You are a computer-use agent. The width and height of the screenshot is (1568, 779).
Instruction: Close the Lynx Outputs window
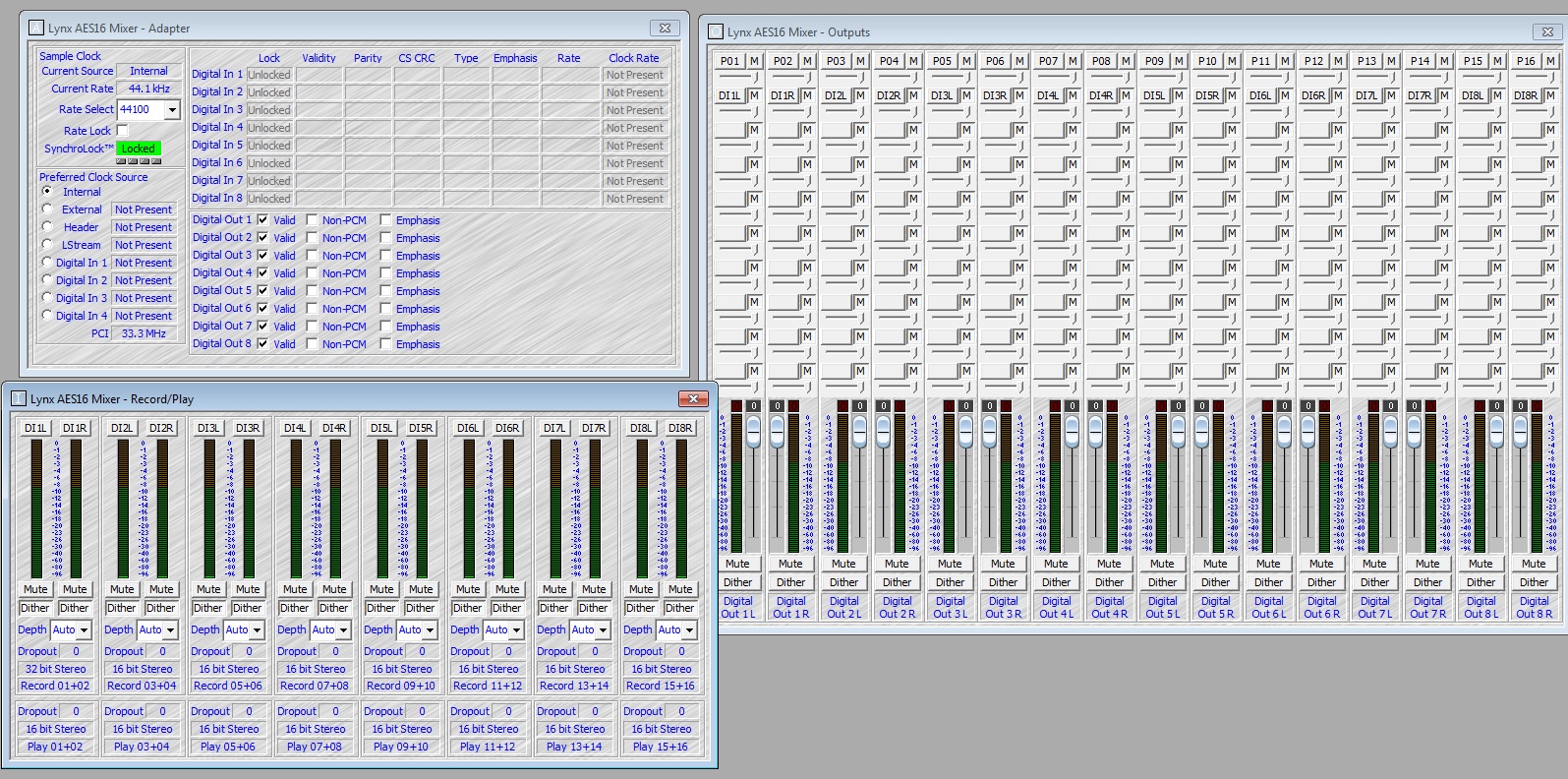click(x=1548, y=32)
